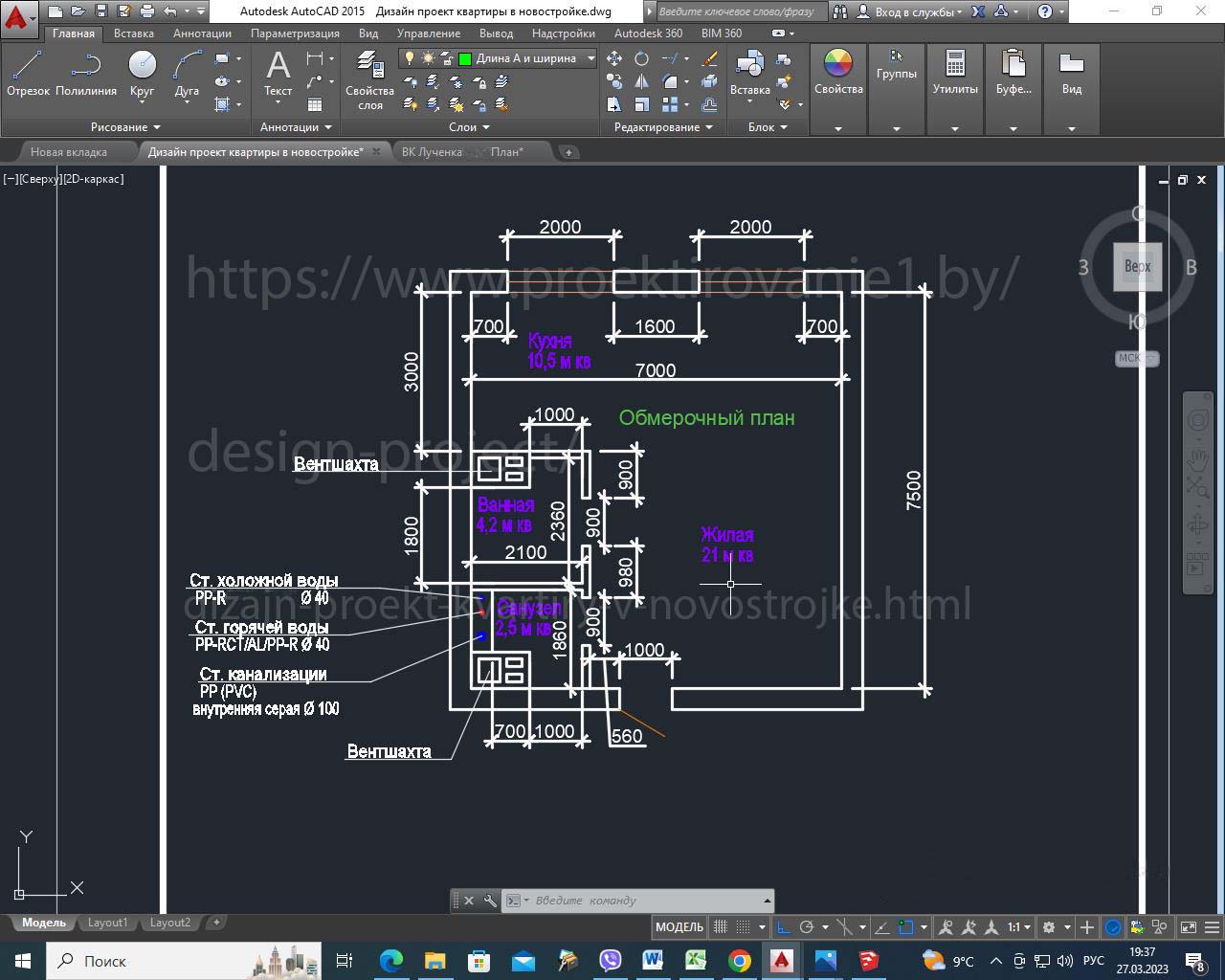This screenshot has width=1225, height=980.
Task: Insert text with the Текст tool
Action: point(278,73)
